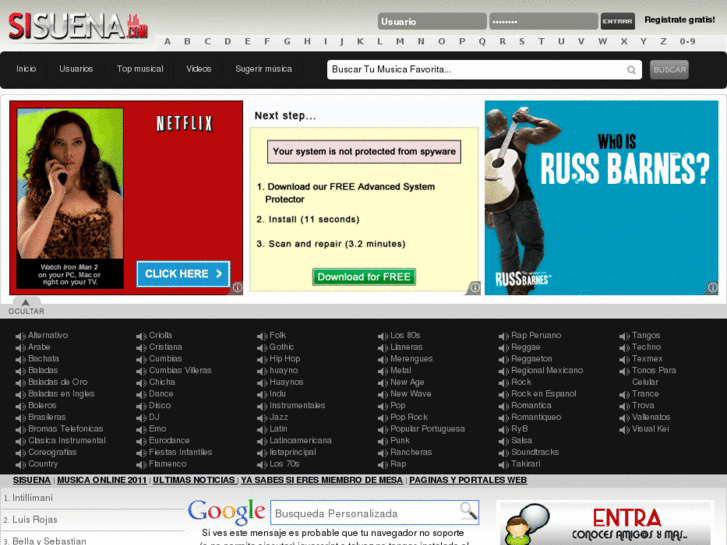
Task: Click the Usuario username field
Action: point(432,21)
